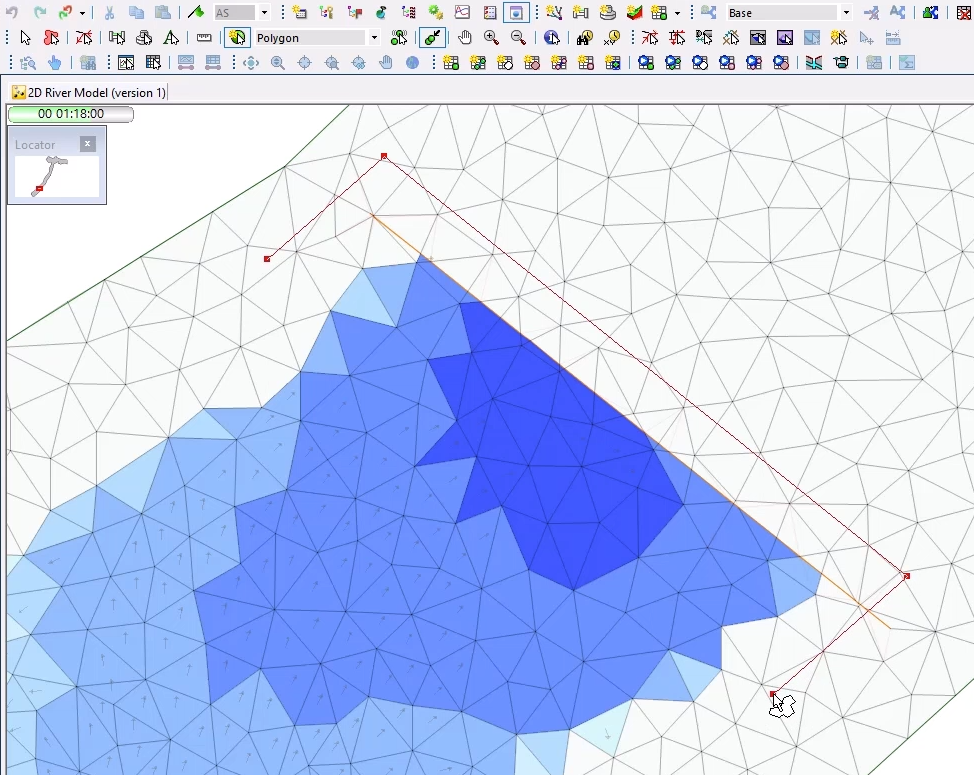Viewport: 974px width, 775px height.
Task: Click the Paste clipboard icon
Action: point(163,12)
